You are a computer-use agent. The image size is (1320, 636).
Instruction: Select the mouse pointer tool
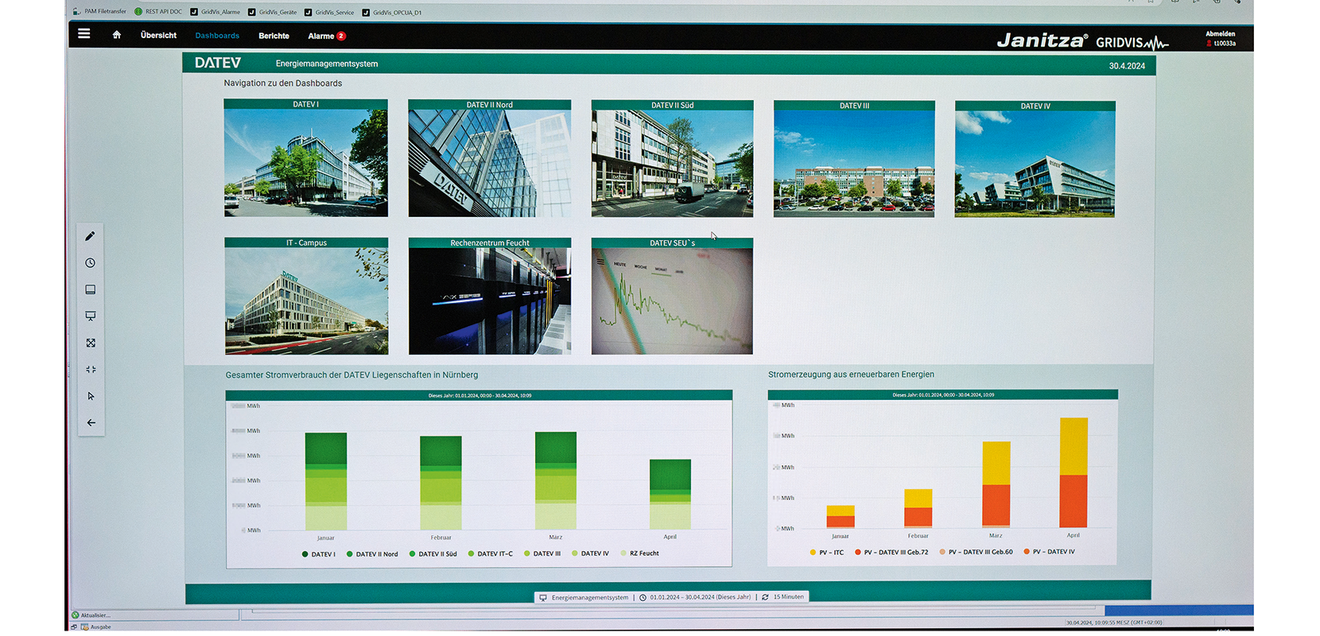click(90, 396)
